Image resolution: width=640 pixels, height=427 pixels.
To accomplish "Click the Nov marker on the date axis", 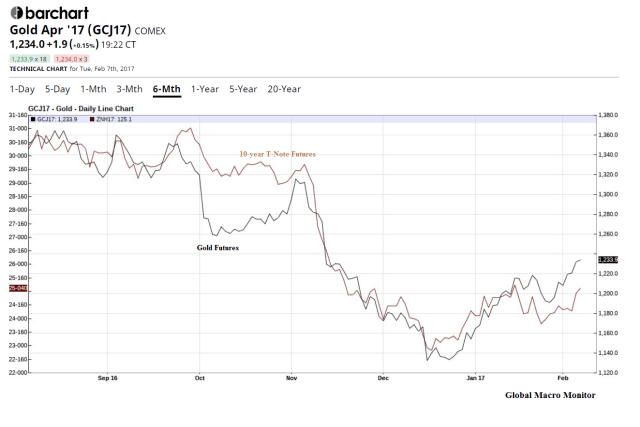I will 291,379.
